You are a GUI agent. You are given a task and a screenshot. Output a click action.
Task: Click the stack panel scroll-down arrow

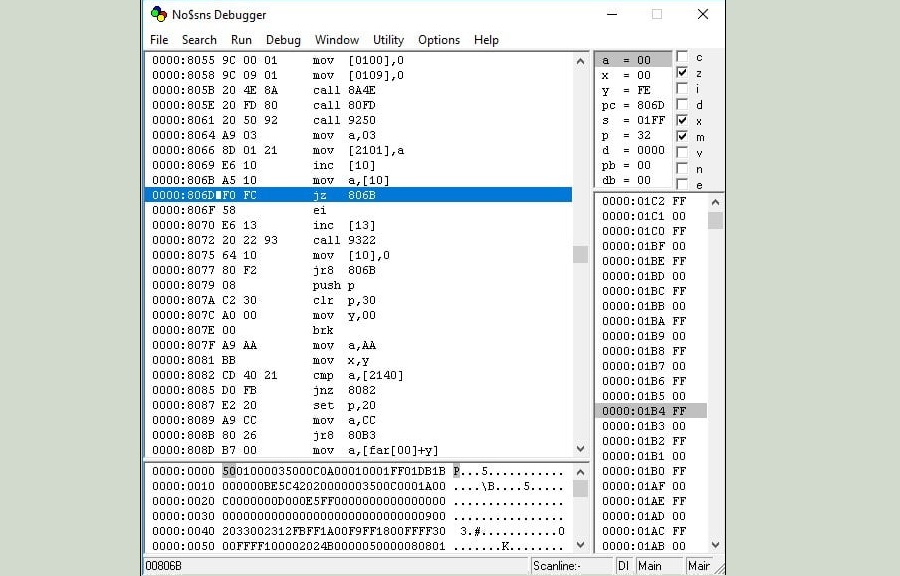pyautogui.click(x=715, y=545)
